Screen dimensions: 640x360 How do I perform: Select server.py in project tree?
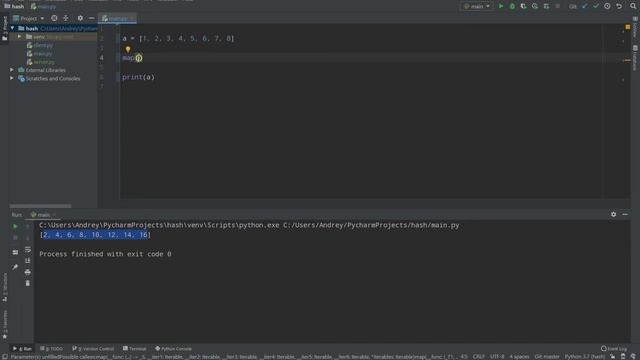(40, 62)
